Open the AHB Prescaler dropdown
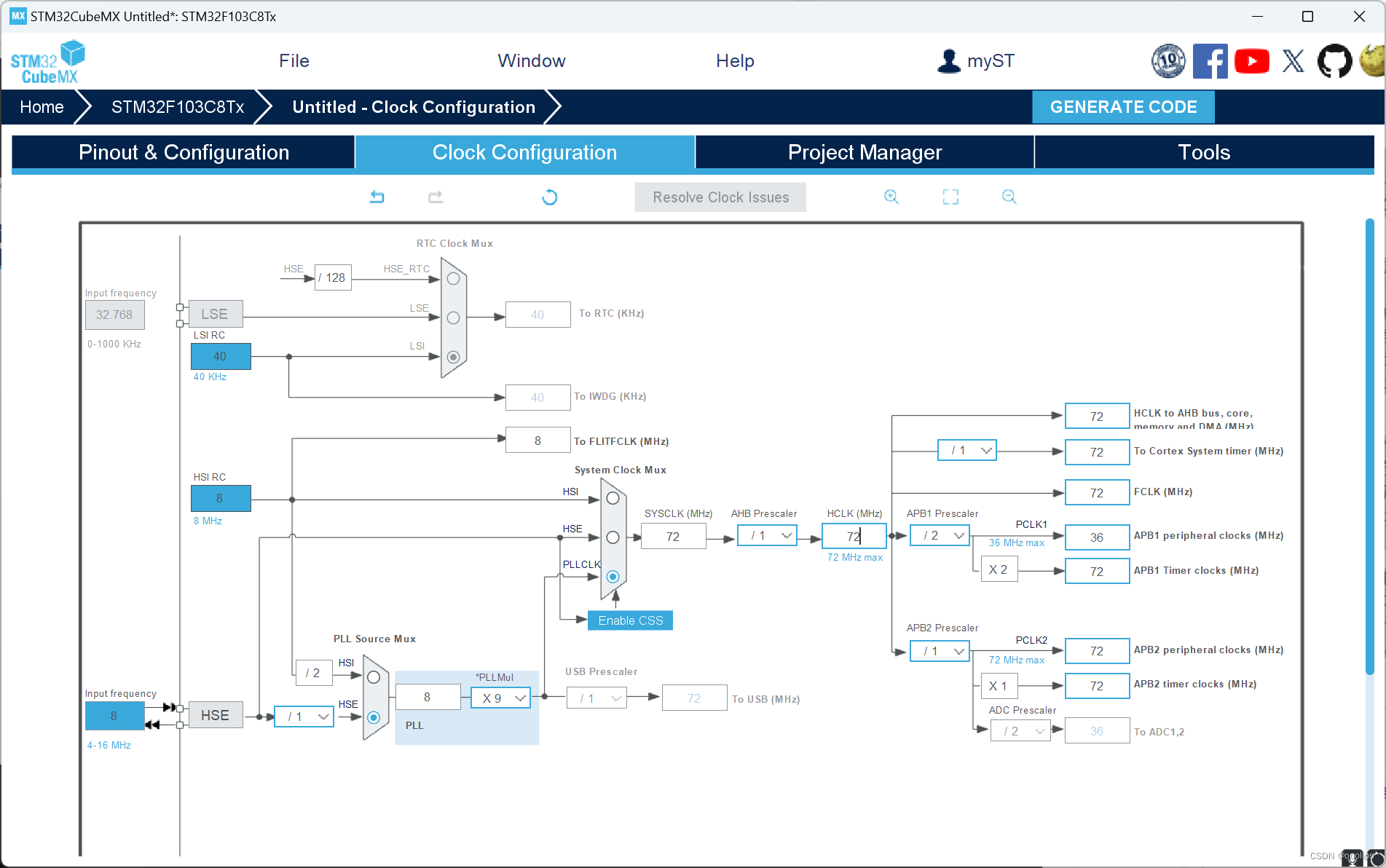Image resolution: width=1386 pixels, height=868 pixels. point(768,536)
